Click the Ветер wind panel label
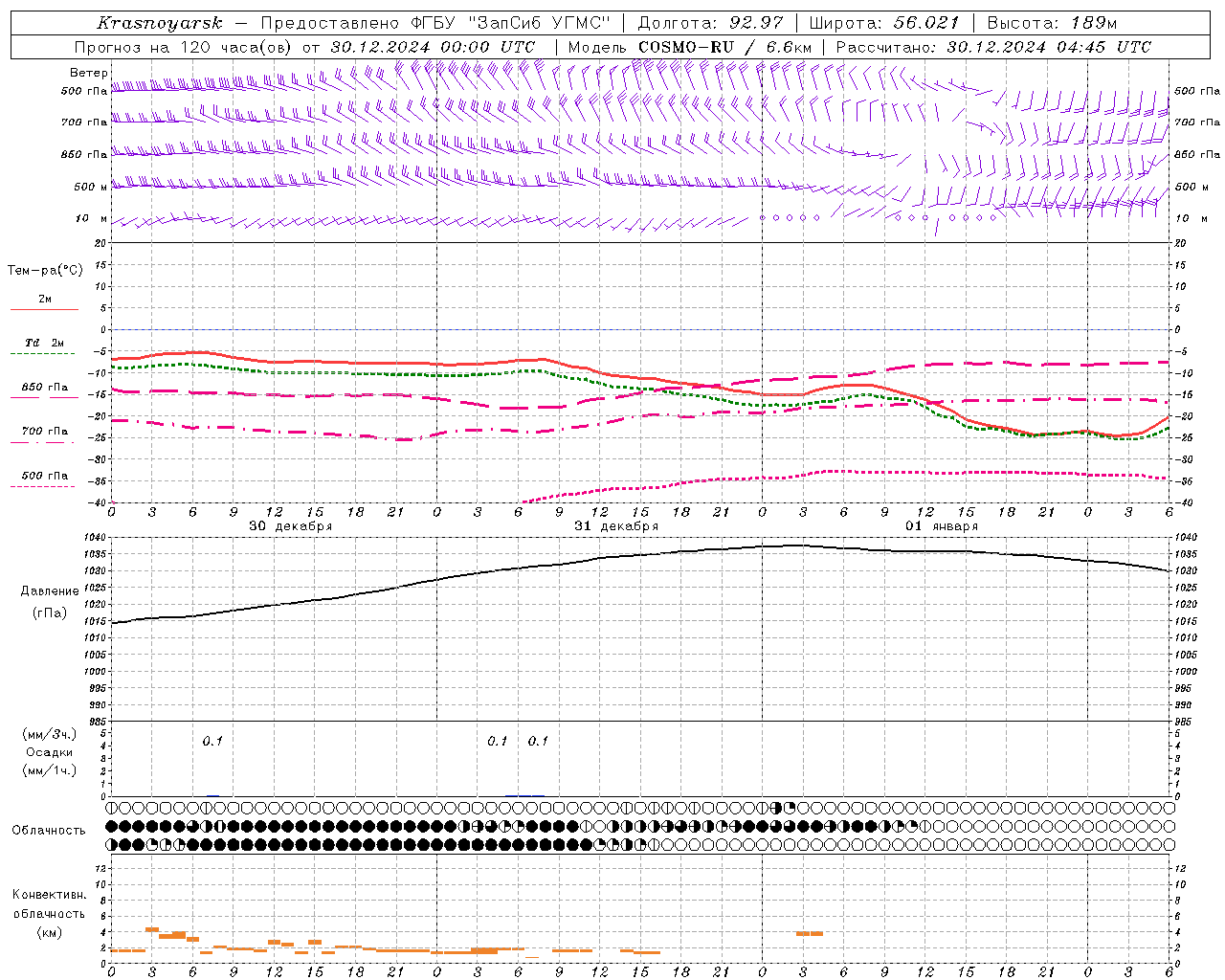The width and height of the screenshot is (1225, 980). click(89, 73)
